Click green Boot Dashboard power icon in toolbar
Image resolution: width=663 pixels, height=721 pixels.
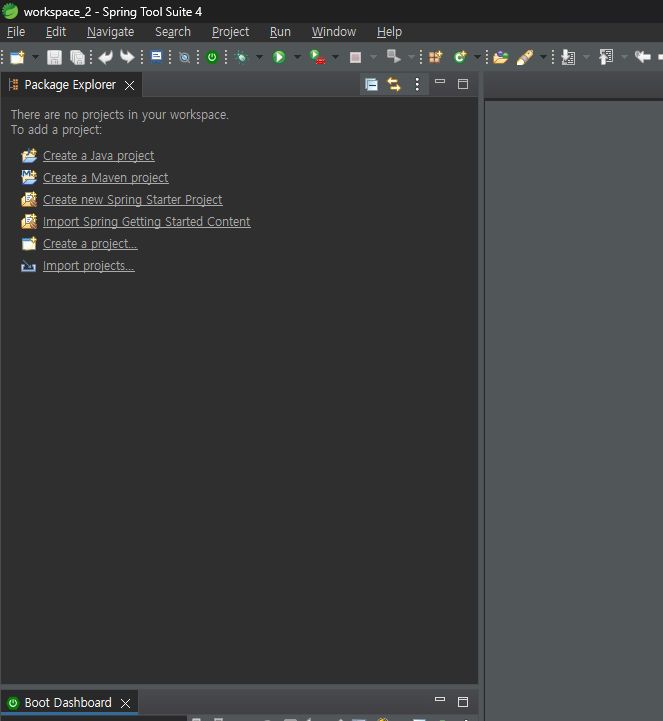pyautogui.click(x=212, y=57)
